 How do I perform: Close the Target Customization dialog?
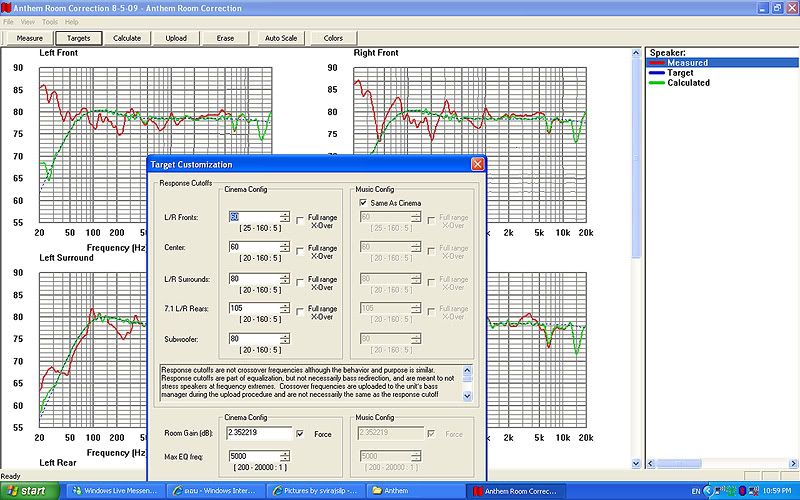pyautogui.click(x=477, y=164)
